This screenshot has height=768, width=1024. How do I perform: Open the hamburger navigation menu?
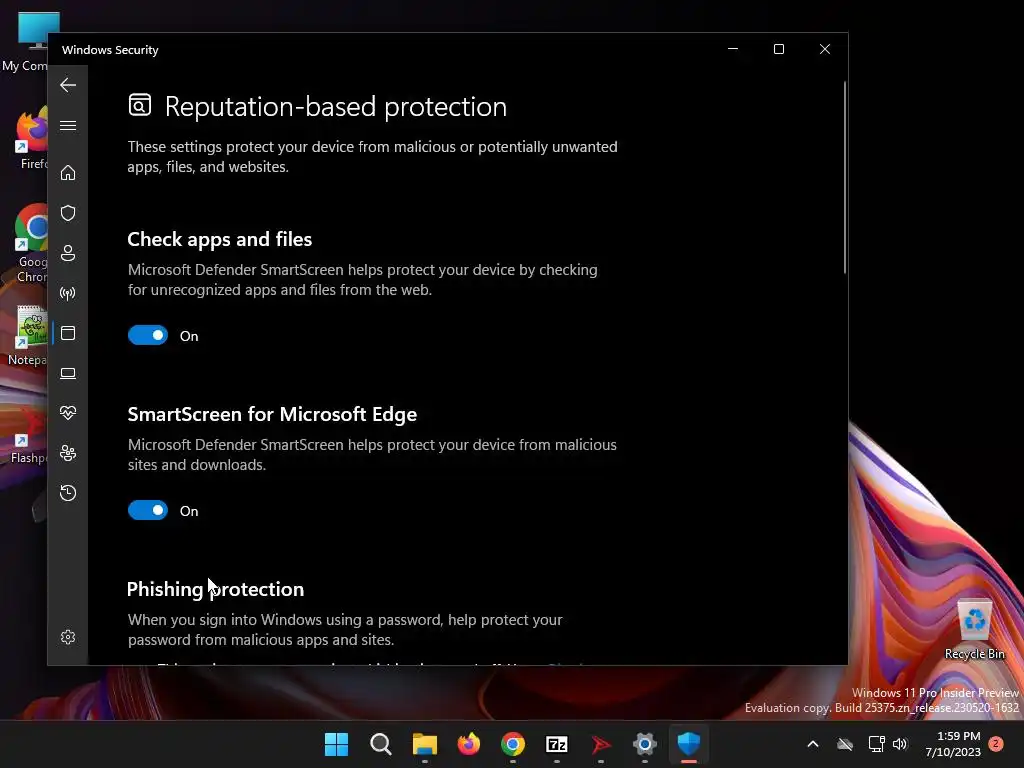68,125
